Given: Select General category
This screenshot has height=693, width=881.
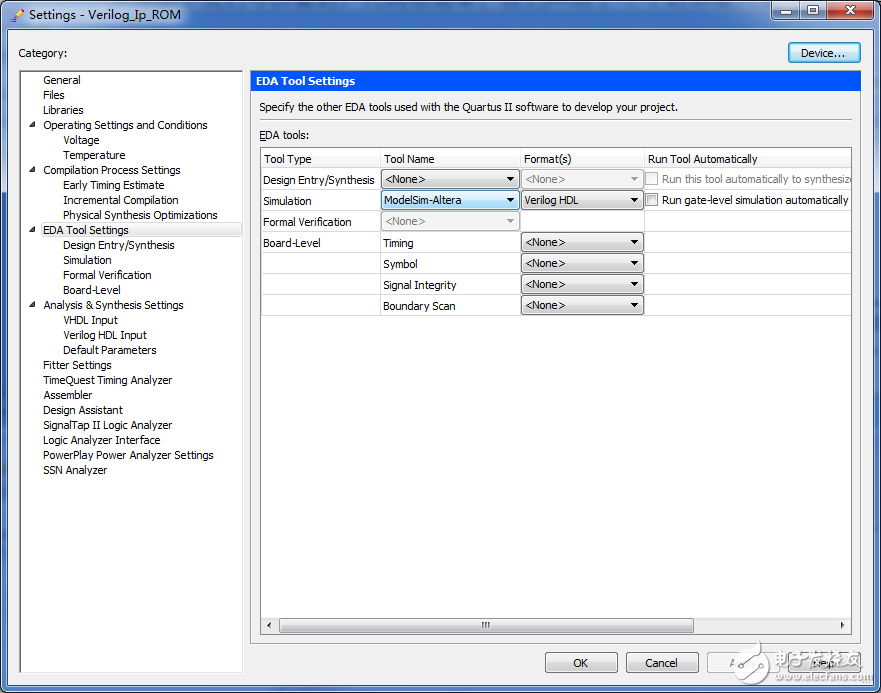Looking at the screenshot, I should tap(62, 80).
